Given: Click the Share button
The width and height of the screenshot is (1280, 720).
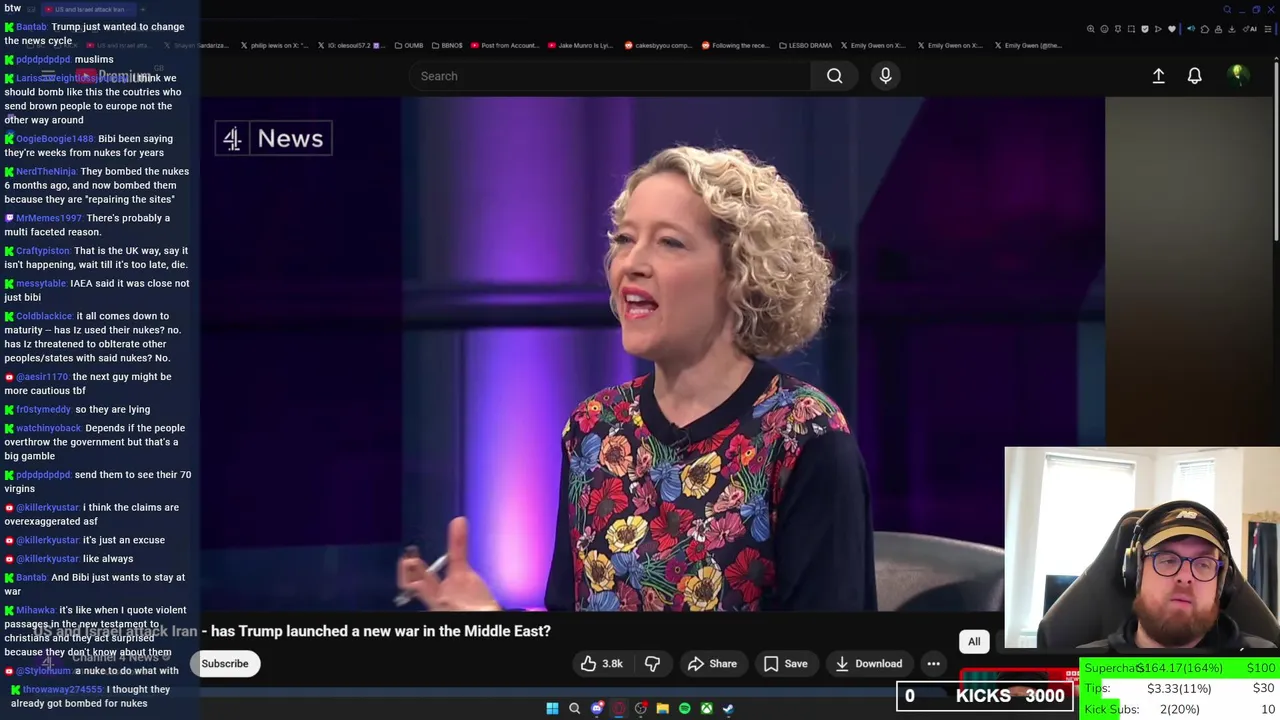Looking at the screenshot, I should pos(712,664).
